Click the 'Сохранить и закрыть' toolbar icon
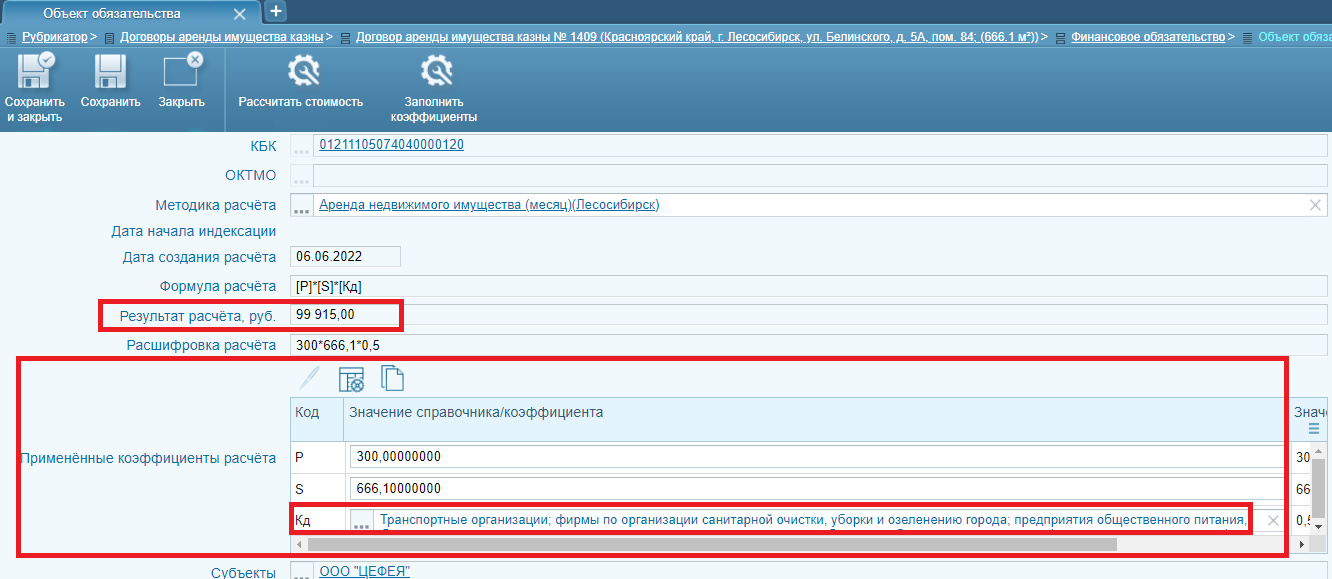The image size is (1332, 579). pyautogui.click(x=34, y=73)
